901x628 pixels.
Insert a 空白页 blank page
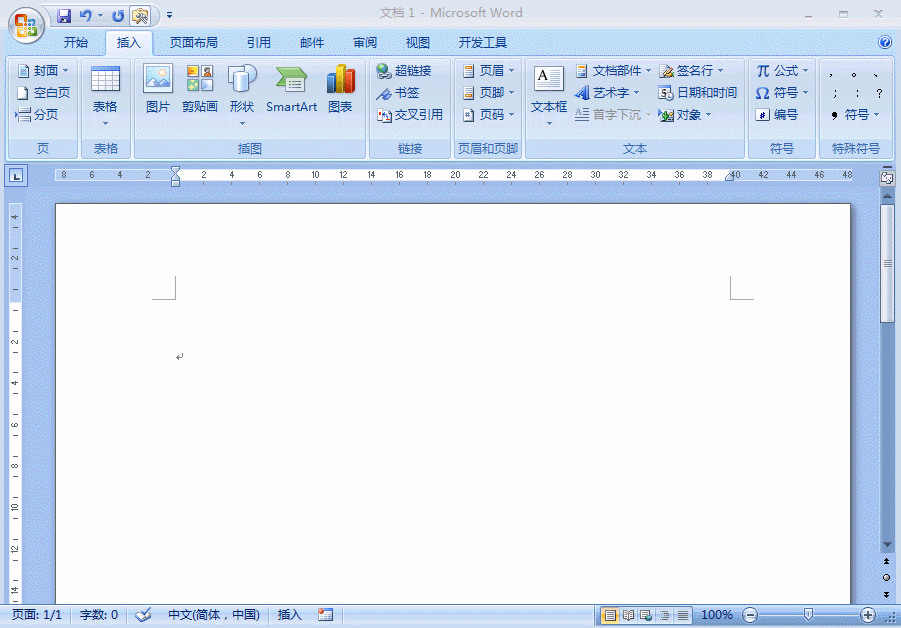44,93
